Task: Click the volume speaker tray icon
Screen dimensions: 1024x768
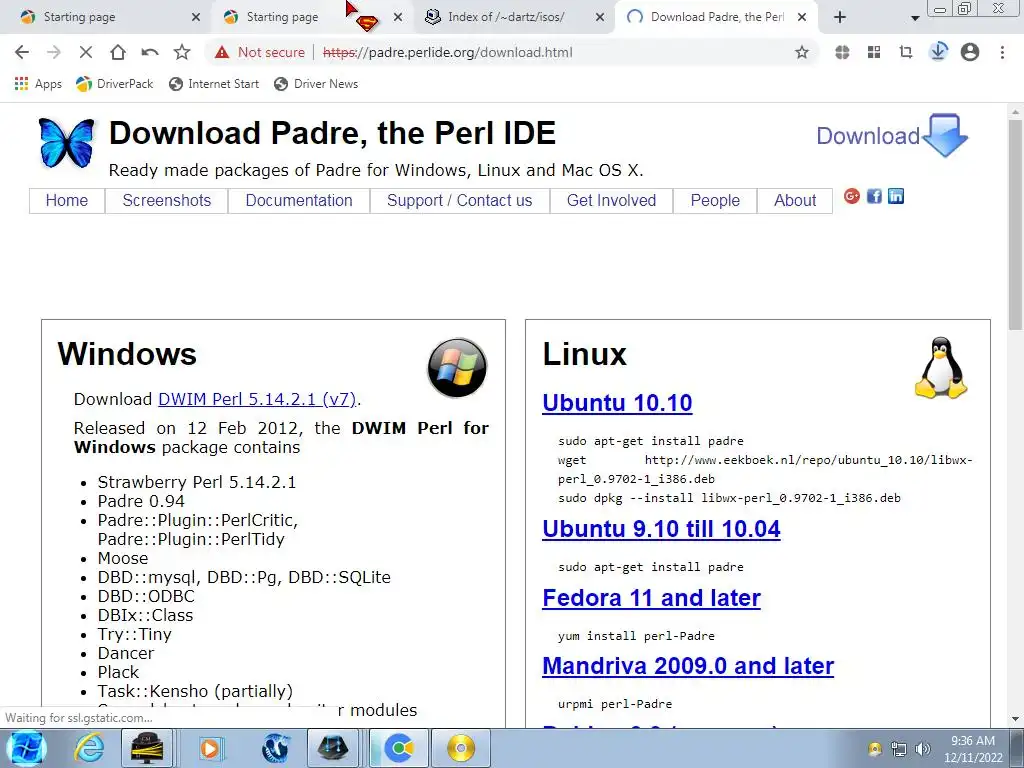Action: click(x=923, y=749)
